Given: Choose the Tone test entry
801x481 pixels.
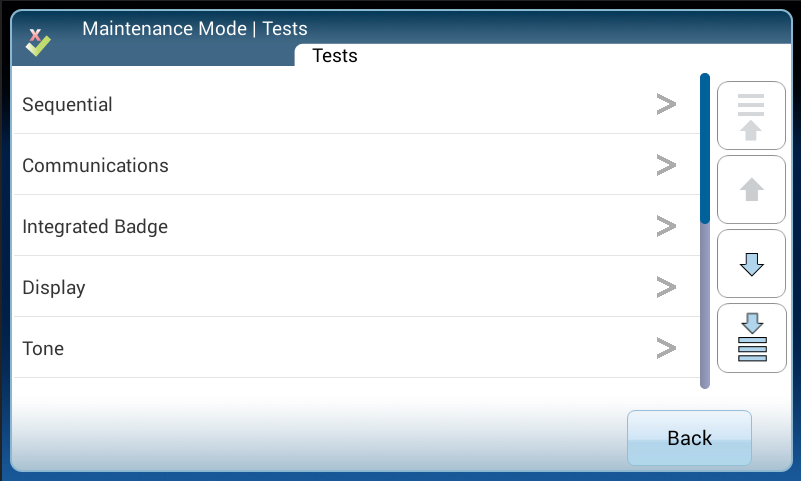Looking at the screenshot, I should pyautogui.click(x=43, y=349).
